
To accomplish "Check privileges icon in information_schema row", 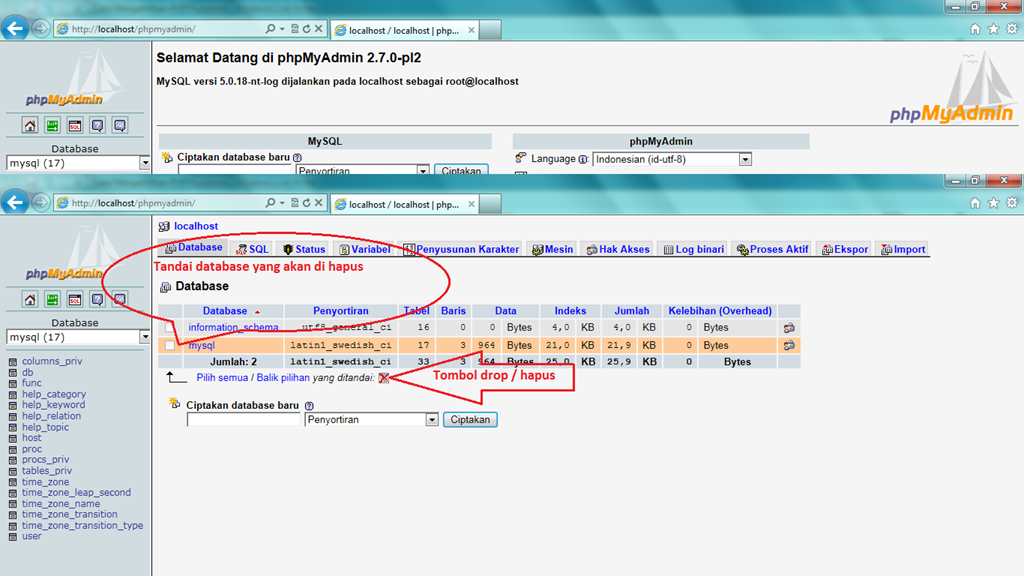I will tap(789, 328).
